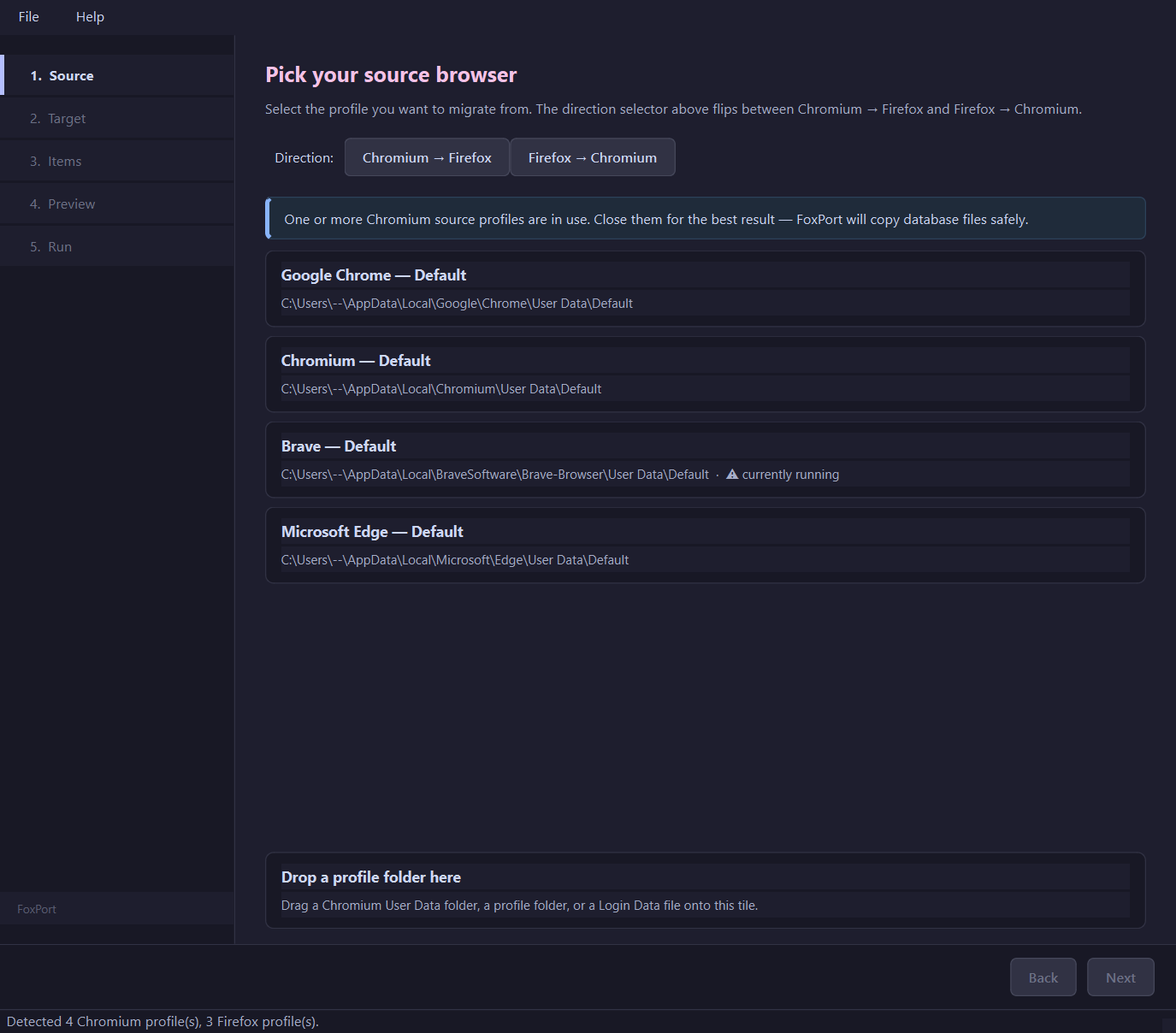The width and height of the screenshot is (1176, 1033).
Task: Open the File menu
Action: (x=29, y=17)
